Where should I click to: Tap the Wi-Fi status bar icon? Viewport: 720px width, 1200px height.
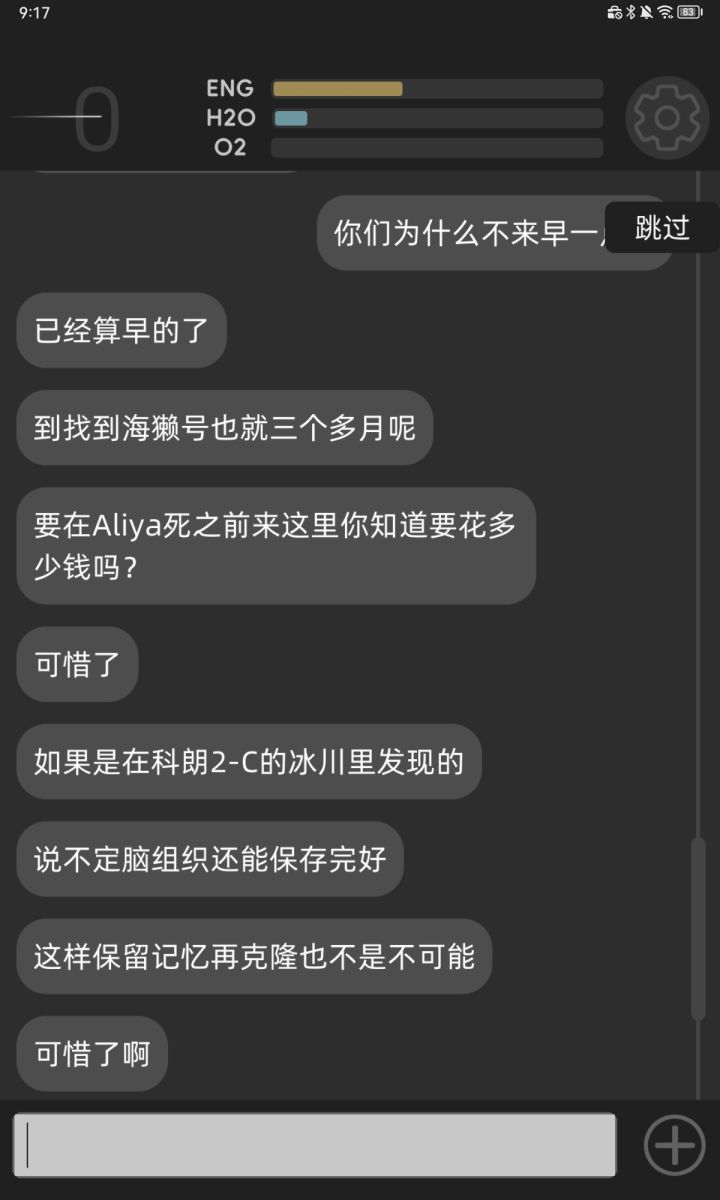[665, 12]
